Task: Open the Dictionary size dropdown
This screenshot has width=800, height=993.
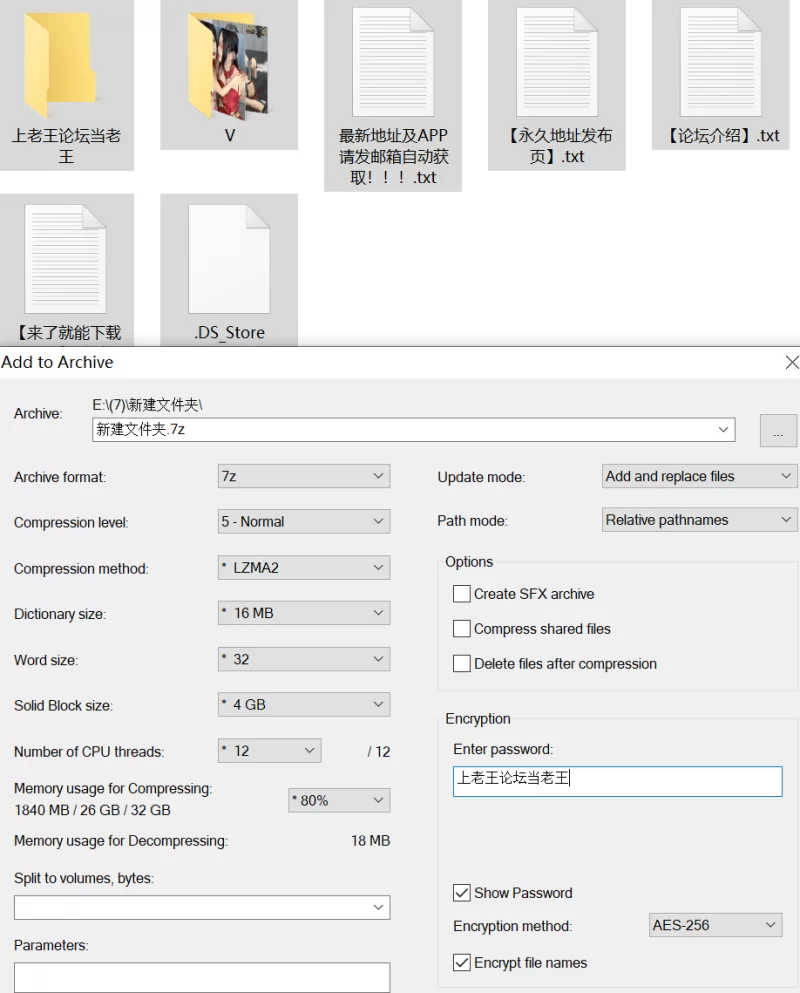Action: [x=304, y=613]
